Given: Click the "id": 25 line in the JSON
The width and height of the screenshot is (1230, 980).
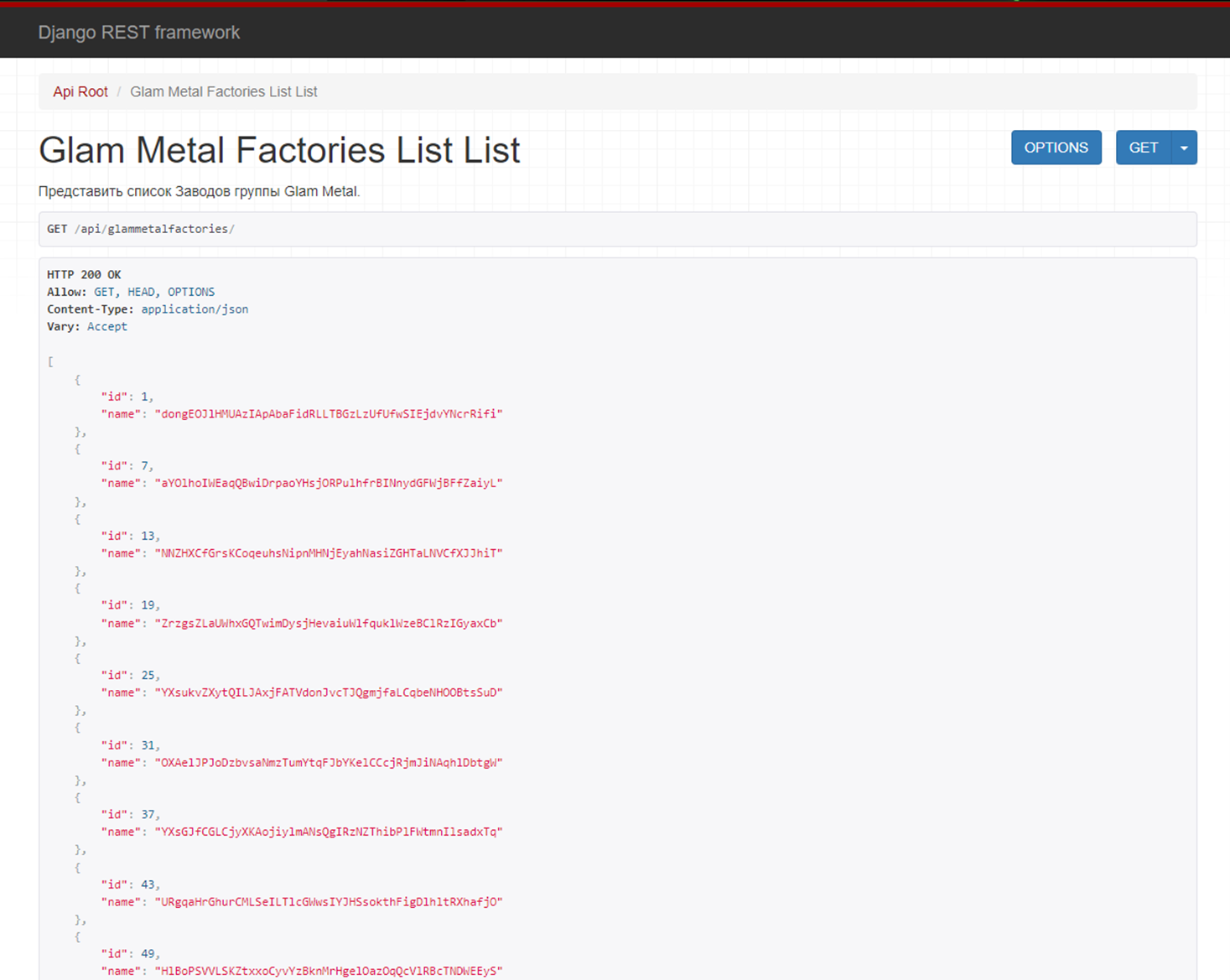Looking at the screenshot, I should click(x=131, y=676).
